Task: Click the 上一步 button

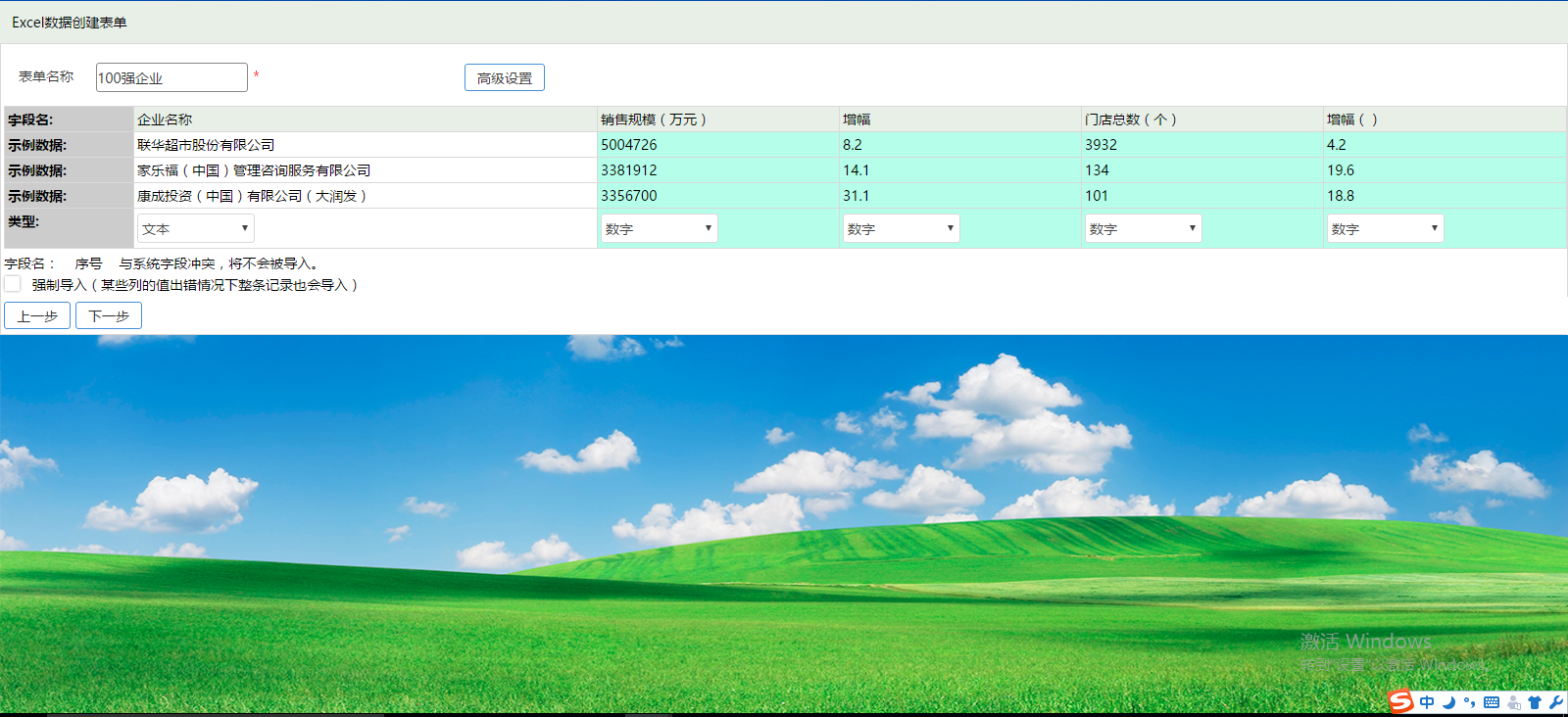Action: point(37,315)
